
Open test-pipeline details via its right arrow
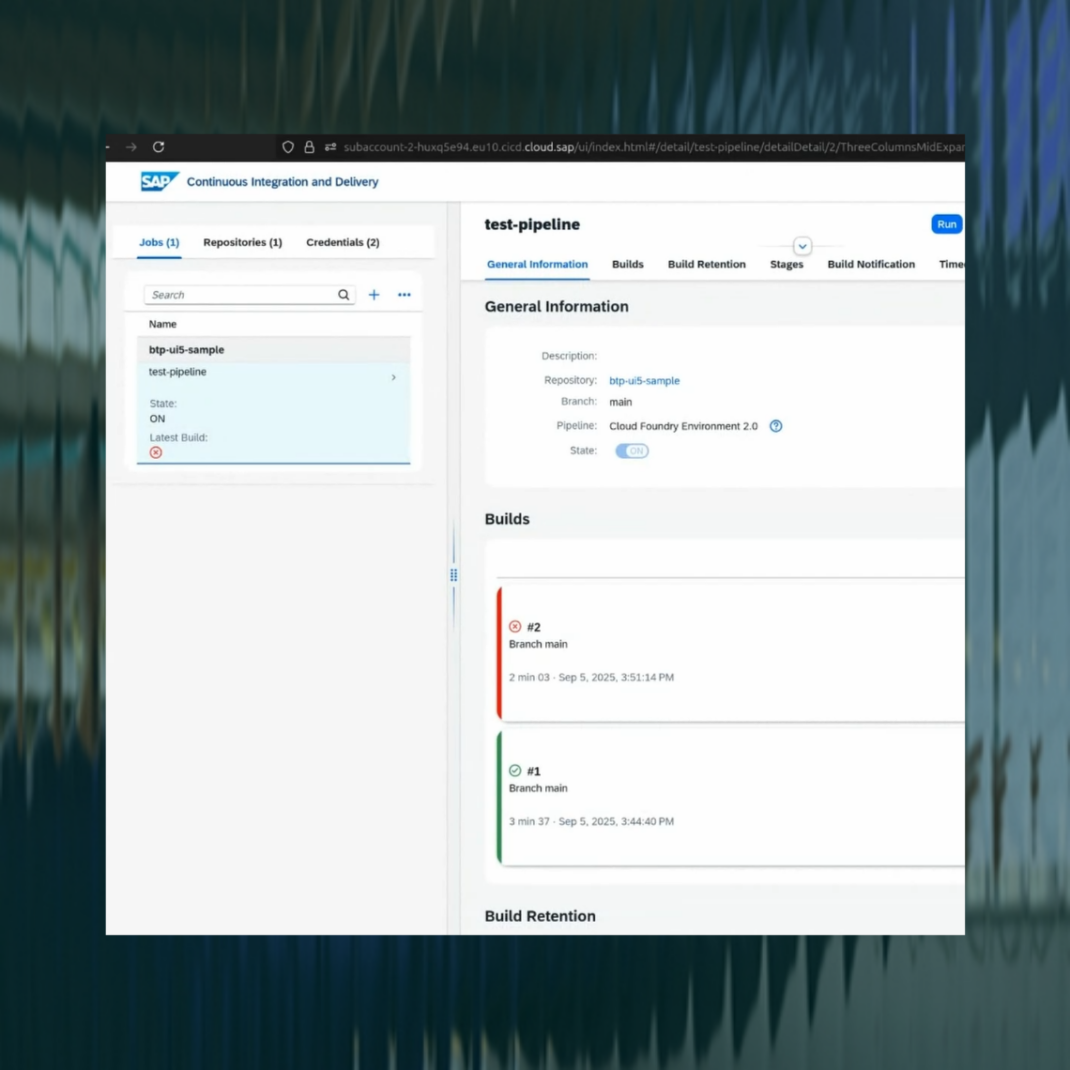pos(393,377)
